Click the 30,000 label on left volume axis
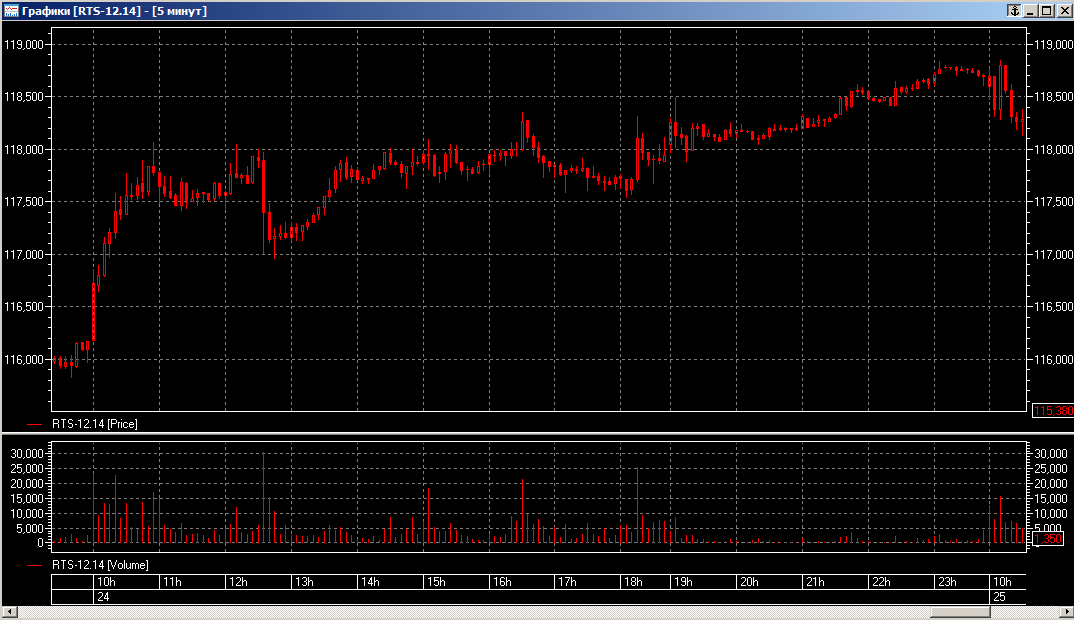The width and height of the screenshot is (1074, 620). pyautogui.click(x=27, y=453)
